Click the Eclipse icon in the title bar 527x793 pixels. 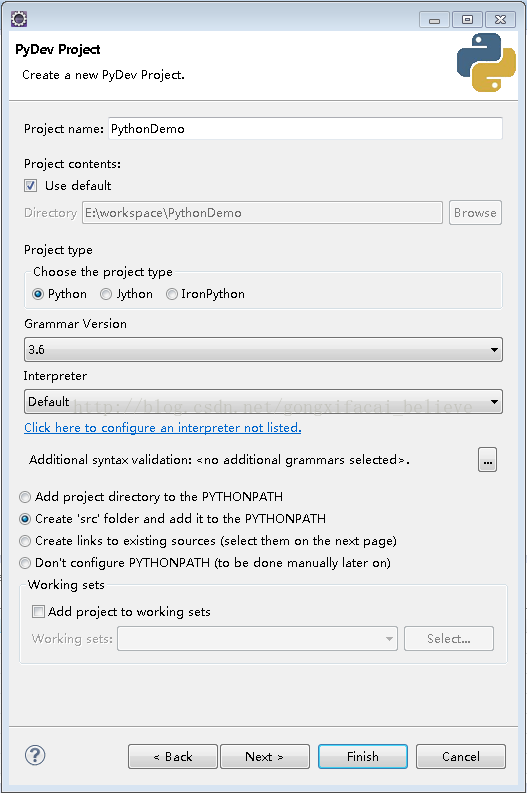[19, 19]
